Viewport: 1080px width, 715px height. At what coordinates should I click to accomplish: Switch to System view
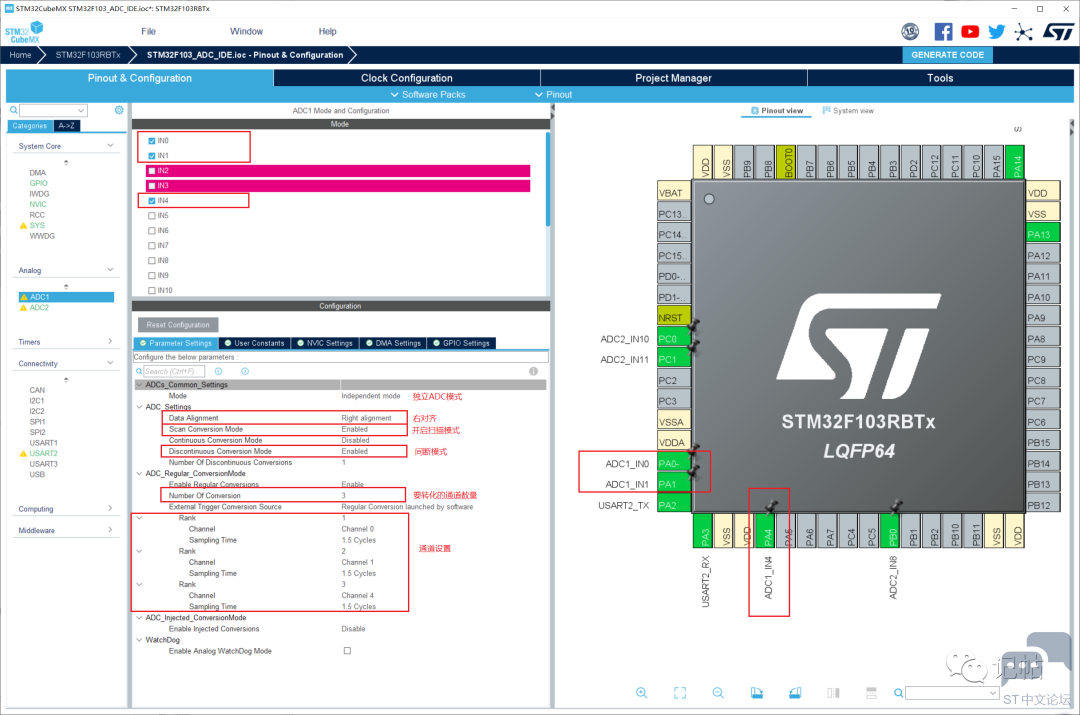[x=848, y=111]
